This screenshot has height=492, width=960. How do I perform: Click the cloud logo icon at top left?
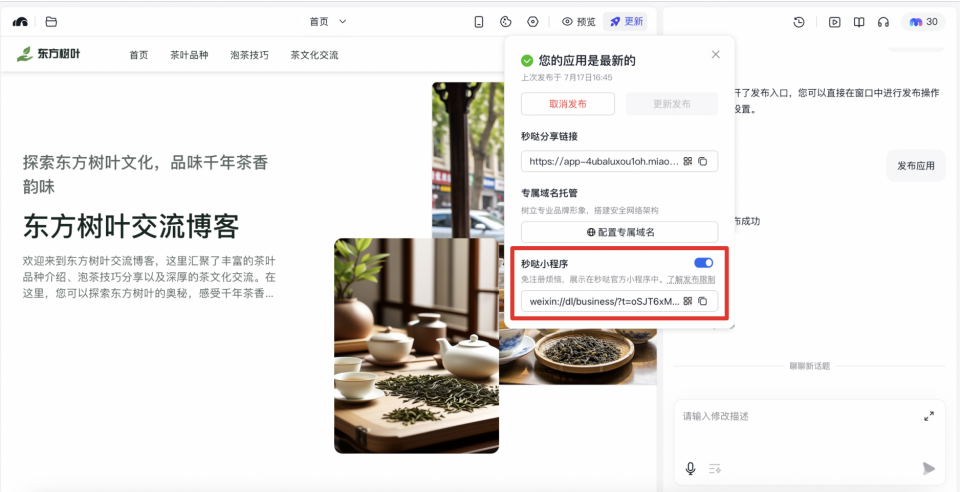tap(20, 22)
